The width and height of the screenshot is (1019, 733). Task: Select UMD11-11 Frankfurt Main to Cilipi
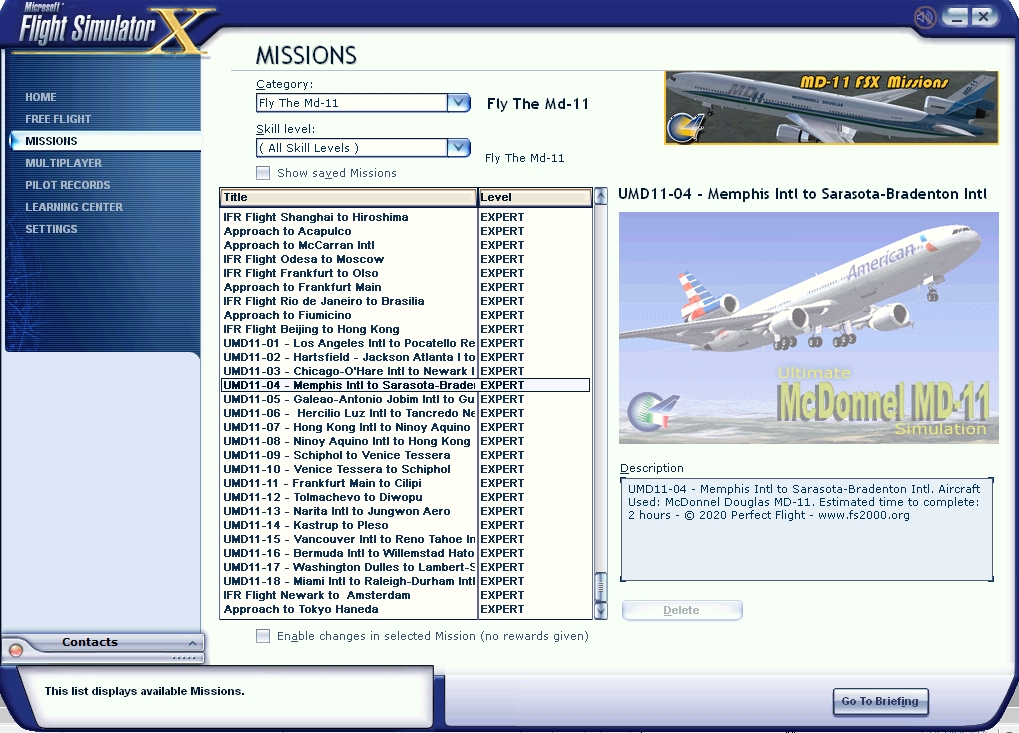406,483
